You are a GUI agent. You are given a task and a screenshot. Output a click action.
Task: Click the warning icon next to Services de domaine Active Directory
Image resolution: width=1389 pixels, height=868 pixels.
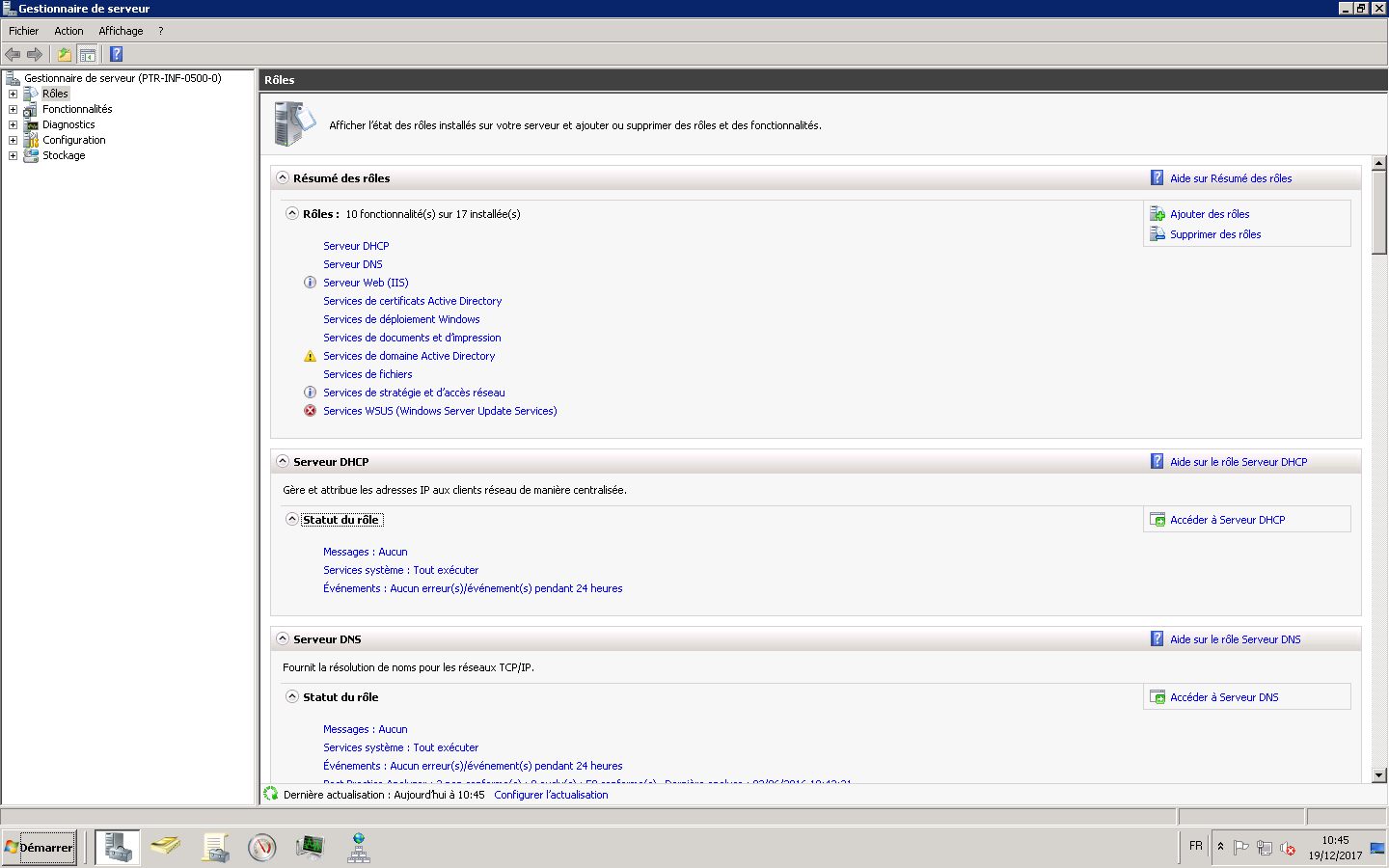(x=310, y=356)
